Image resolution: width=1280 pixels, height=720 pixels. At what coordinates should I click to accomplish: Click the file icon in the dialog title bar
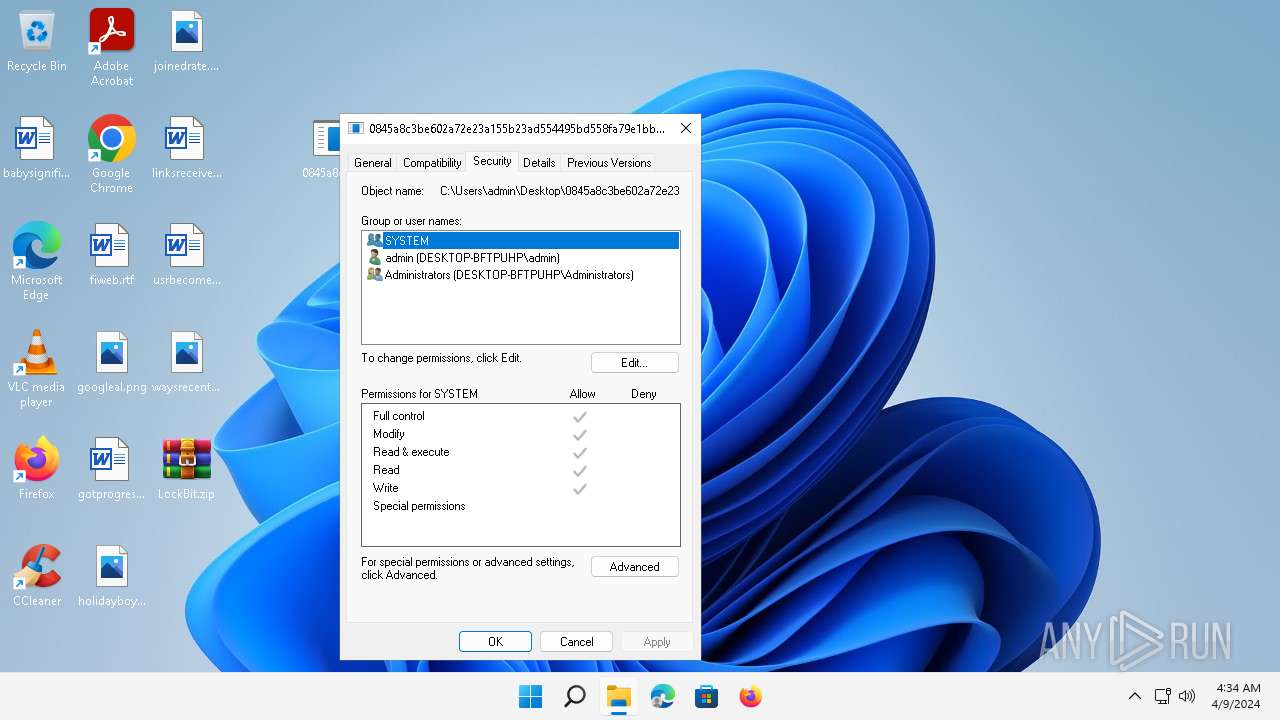click(x=356, y=128)
